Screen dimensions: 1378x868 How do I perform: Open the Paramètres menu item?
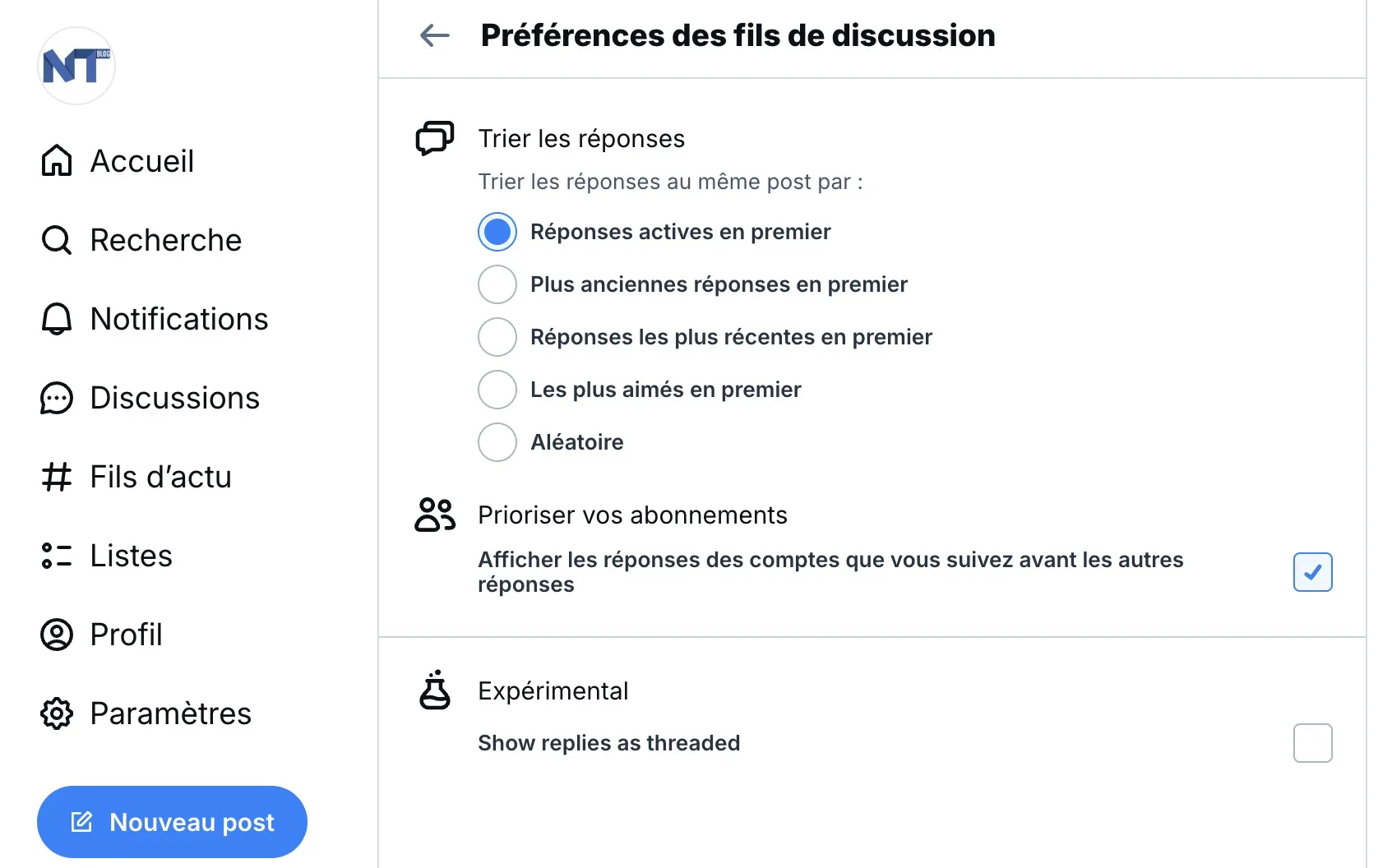click(170, 713)
